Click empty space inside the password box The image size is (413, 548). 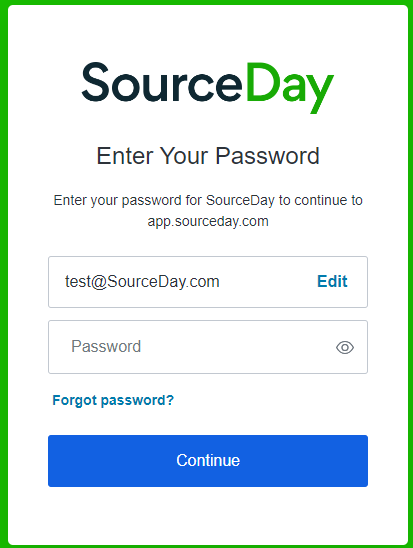click(238, 347)
